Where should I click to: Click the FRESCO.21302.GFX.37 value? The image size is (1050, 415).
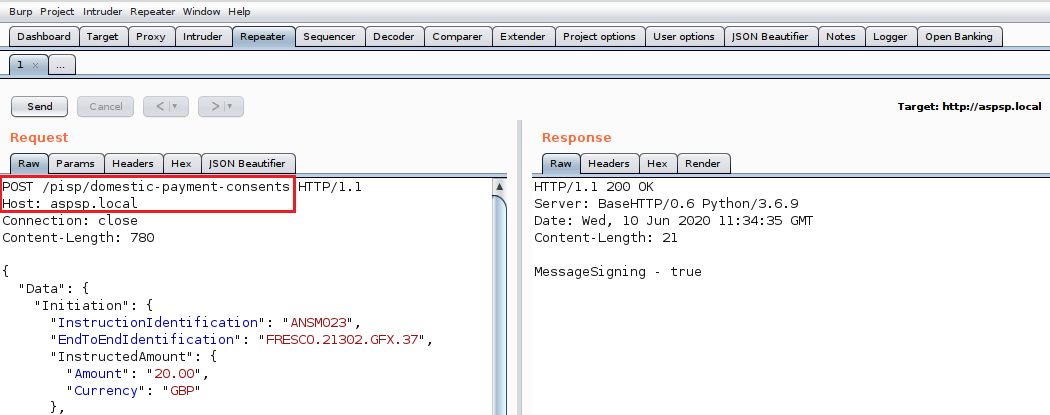pyautogui.click(x=342, y=339)
